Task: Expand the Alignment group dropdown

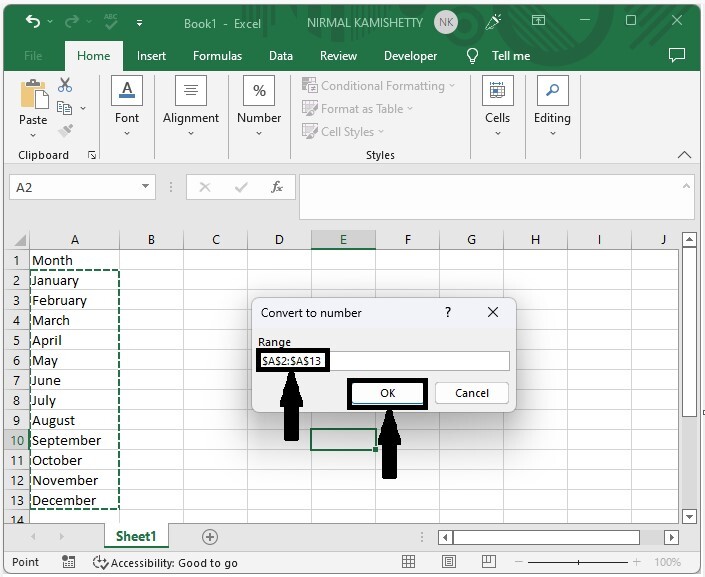Action: (190, 134)
